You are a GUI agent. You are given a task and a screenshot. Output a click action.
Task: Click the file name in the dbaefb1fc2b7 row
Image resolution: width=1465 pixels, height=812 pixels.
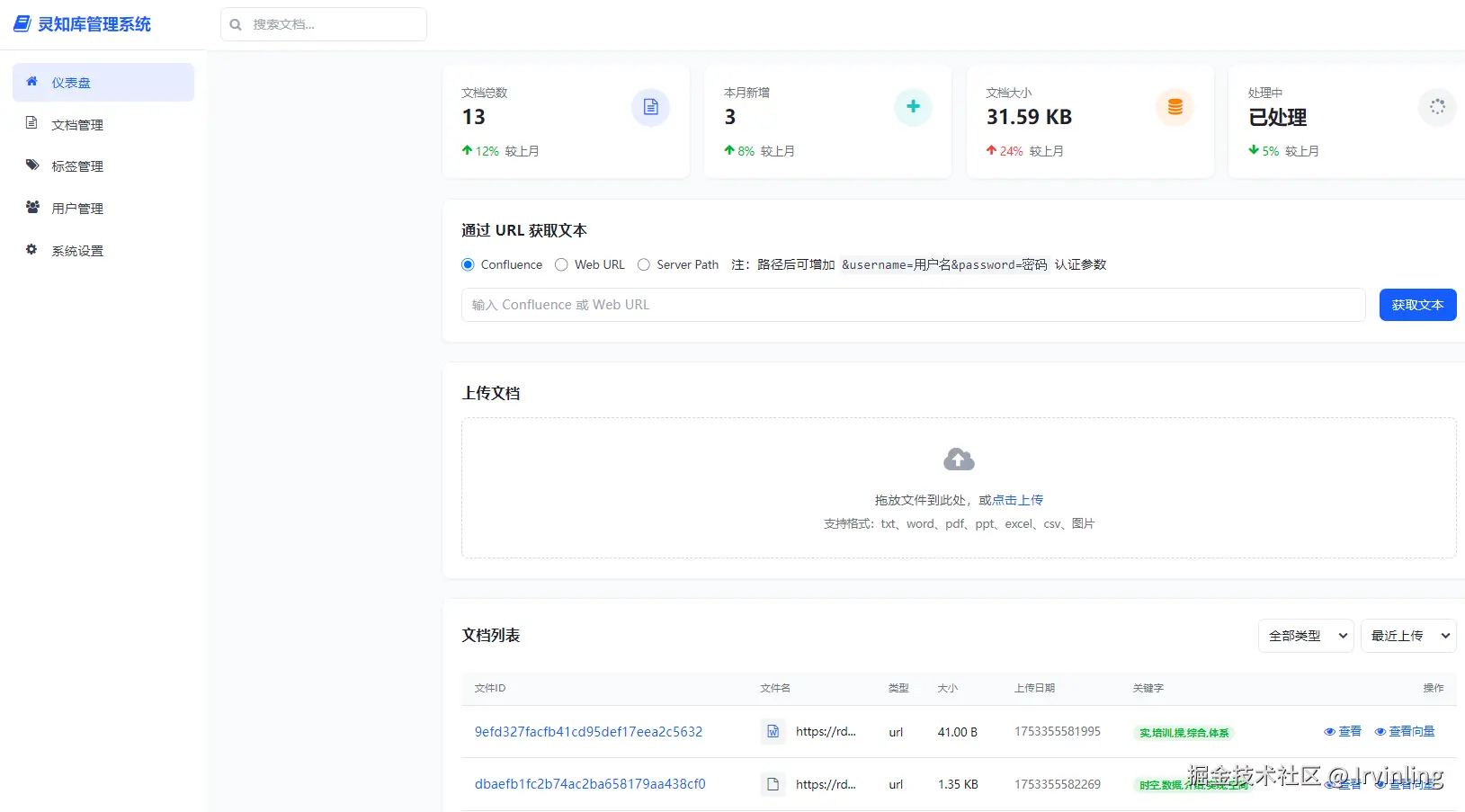(x=826, y=784)
